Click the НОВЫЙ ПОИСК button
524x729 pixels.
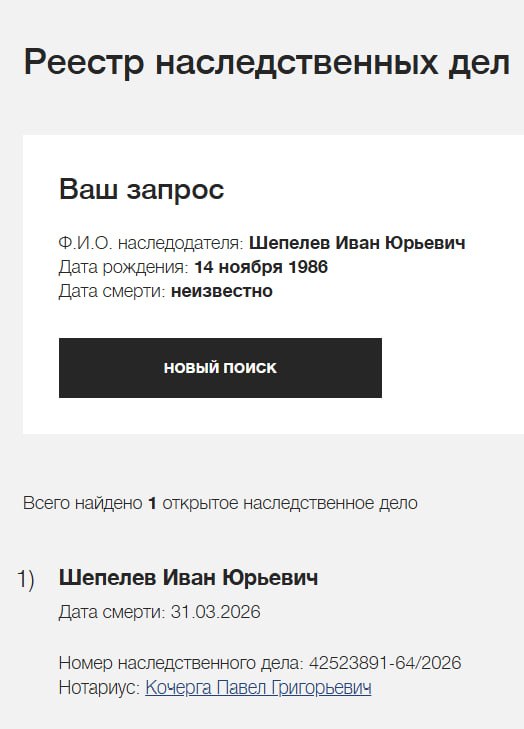(x=220, y=368)
